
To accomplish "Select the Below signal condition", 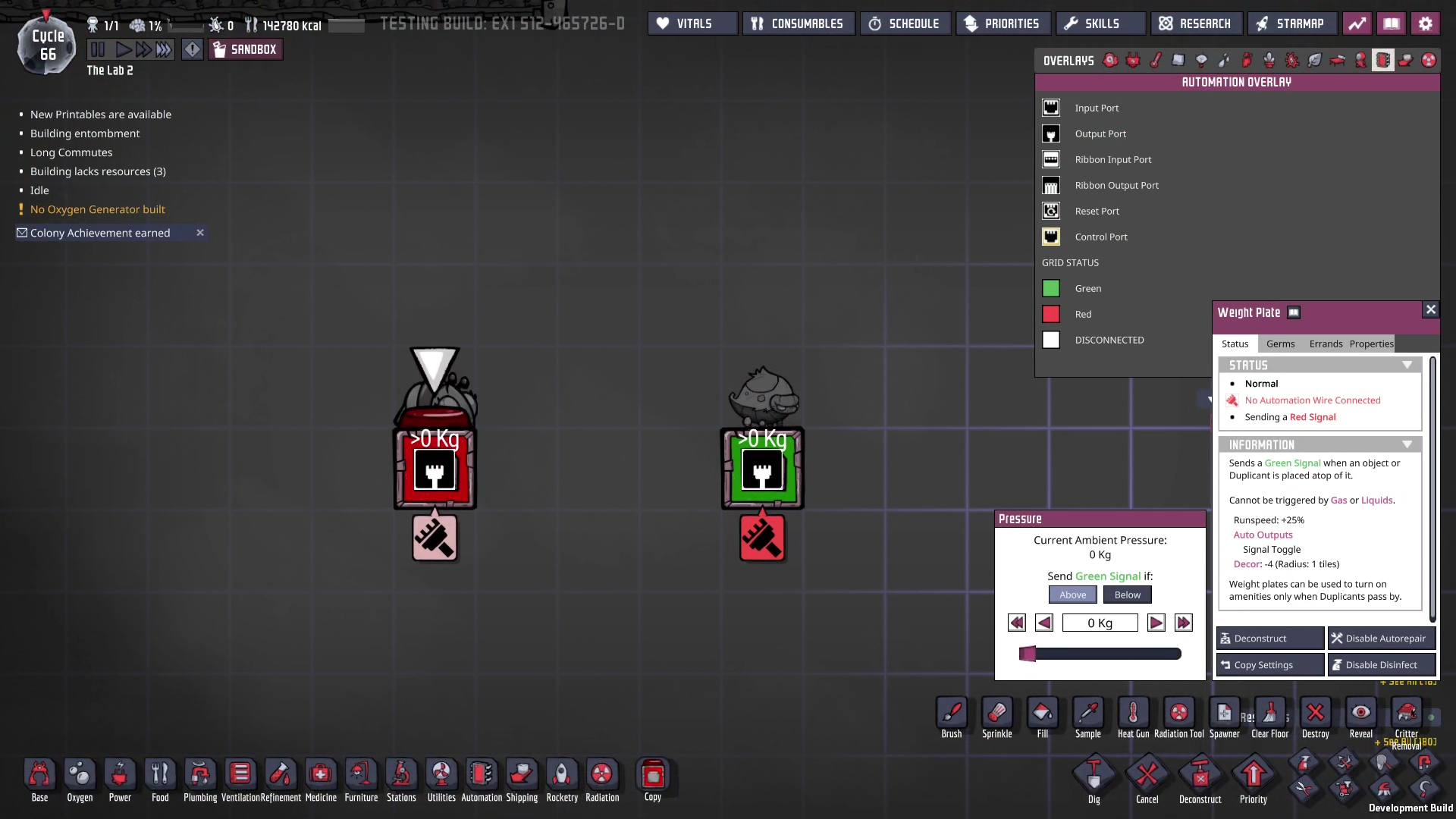I will click(x=1127, y=595).
